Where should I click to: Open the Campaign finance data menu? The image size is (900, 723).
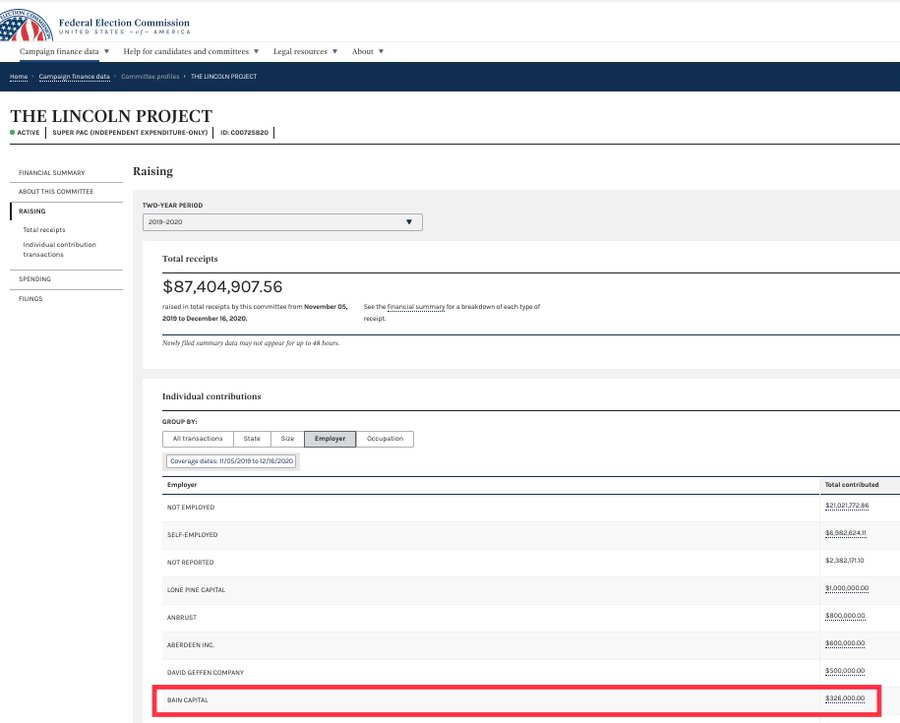tap(64, 52)
